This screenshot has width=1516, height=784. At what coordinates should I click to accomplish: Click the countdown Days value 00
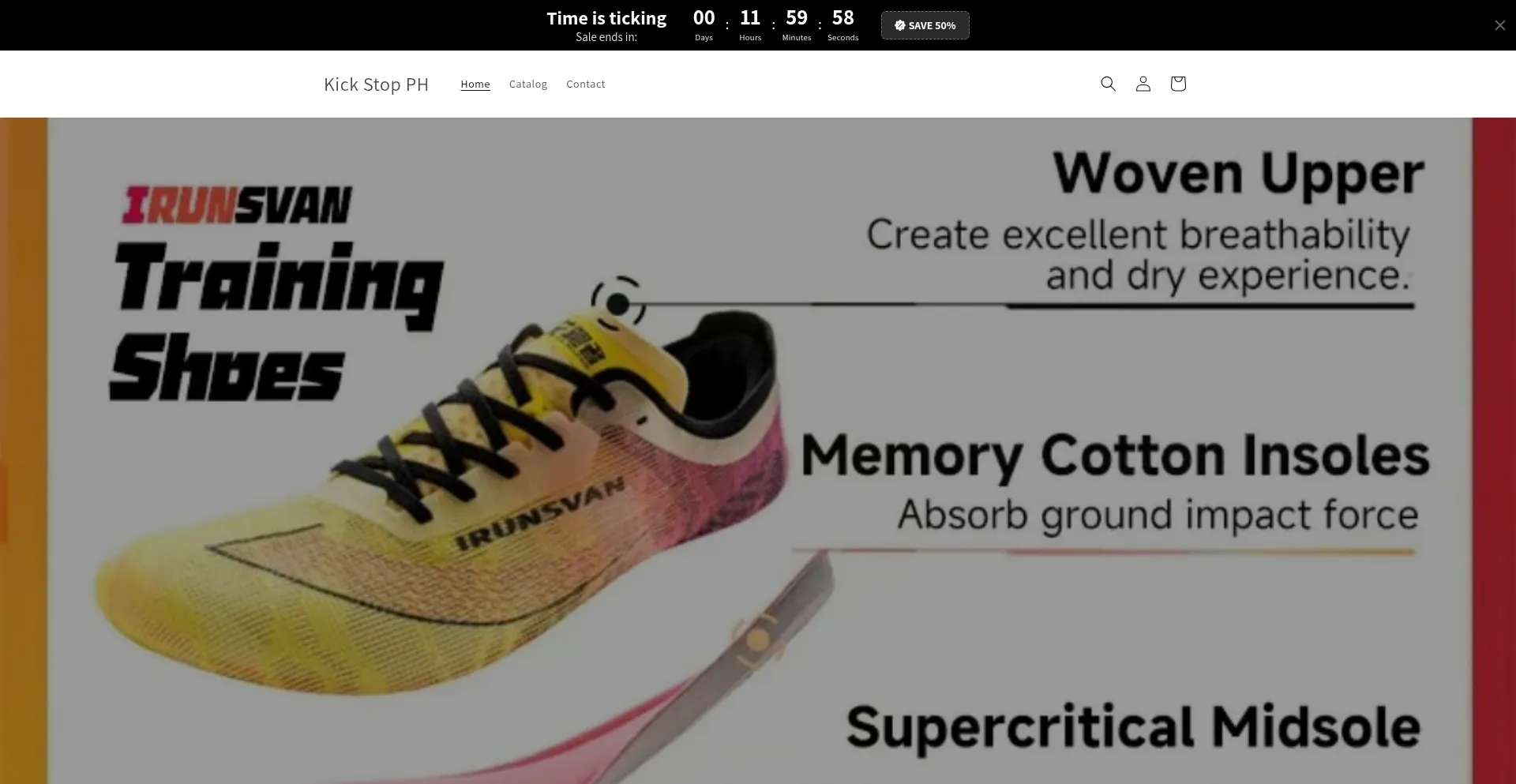[704, 17]
